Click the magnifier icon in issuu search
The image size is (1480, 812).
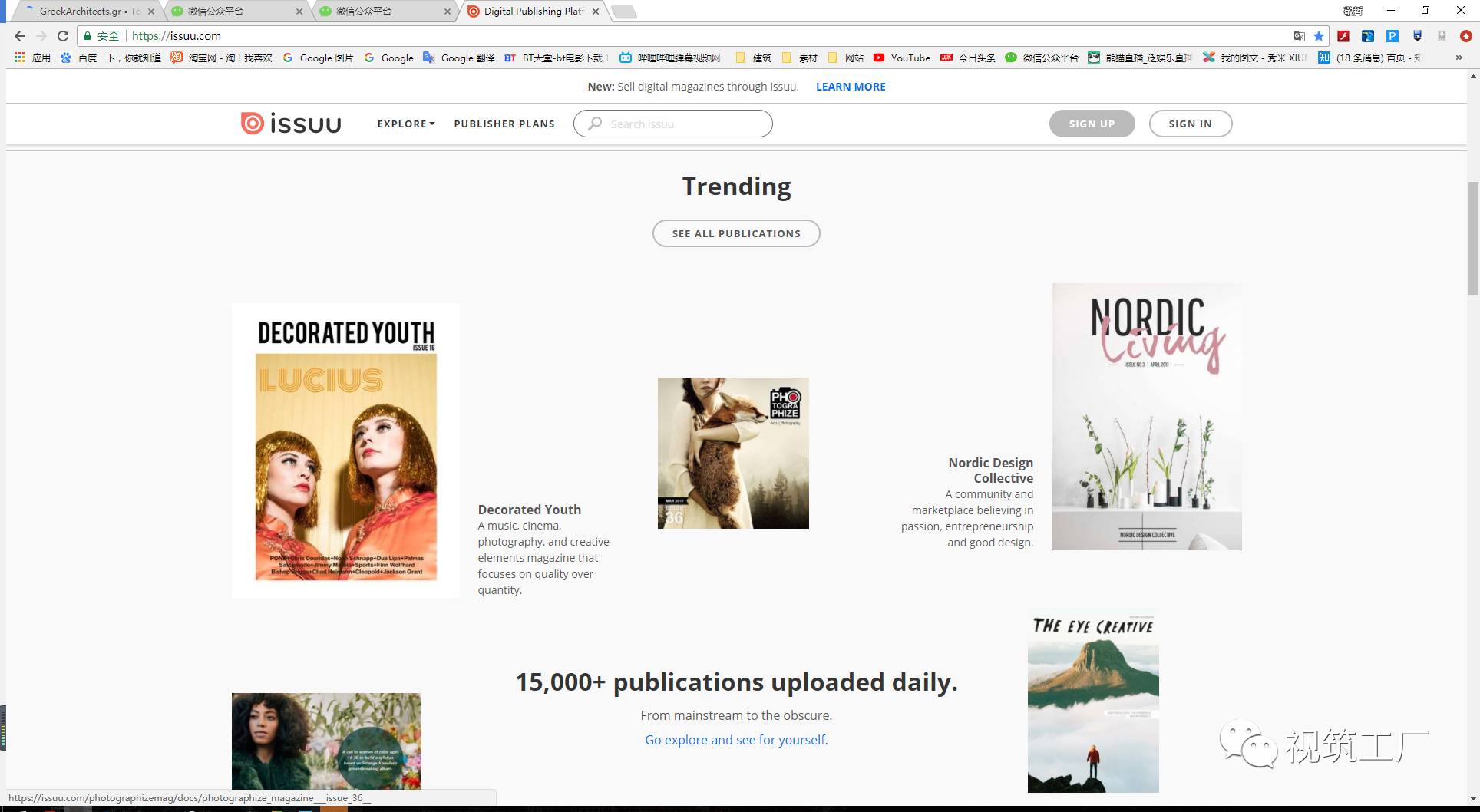click(x=595, y=124)
